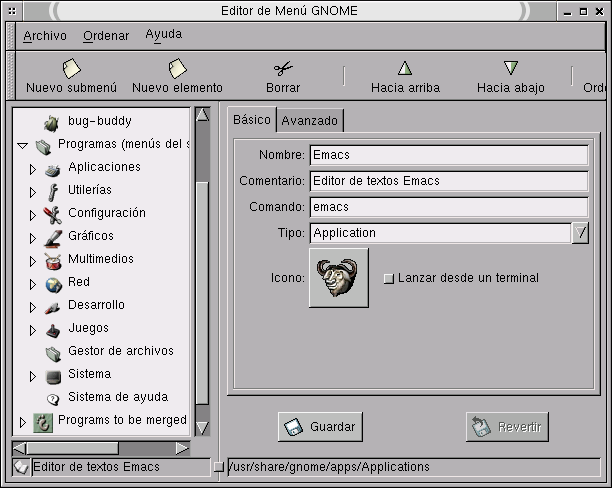The image size is (612, 488).
Task: Expand the Juegos submenu
Action: [33, 331]
